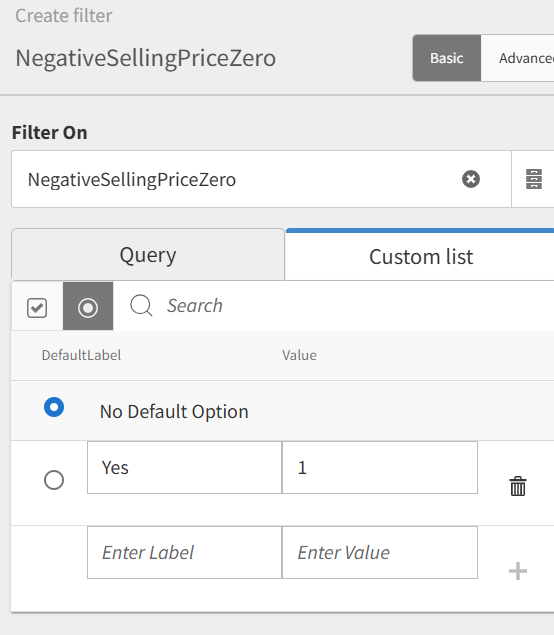Select No Default Option radio button
Image resolution: width=554 pixels, height=635 pixels.
pos(54,407)
